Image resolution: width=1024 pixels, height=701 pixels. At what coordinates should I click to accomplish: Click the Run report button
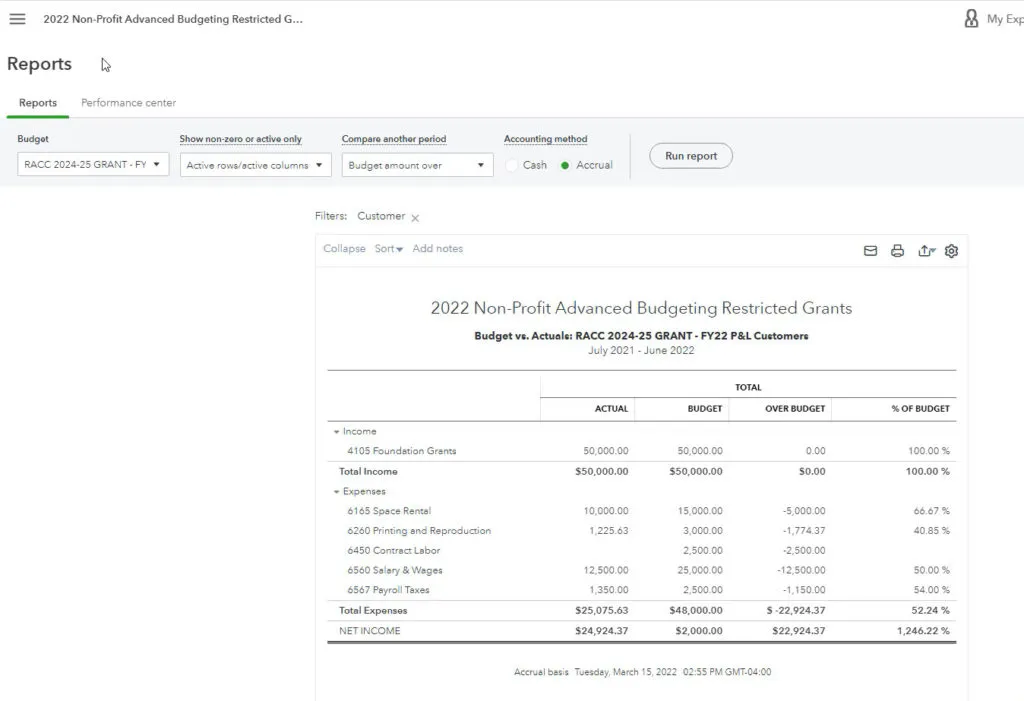691,156
